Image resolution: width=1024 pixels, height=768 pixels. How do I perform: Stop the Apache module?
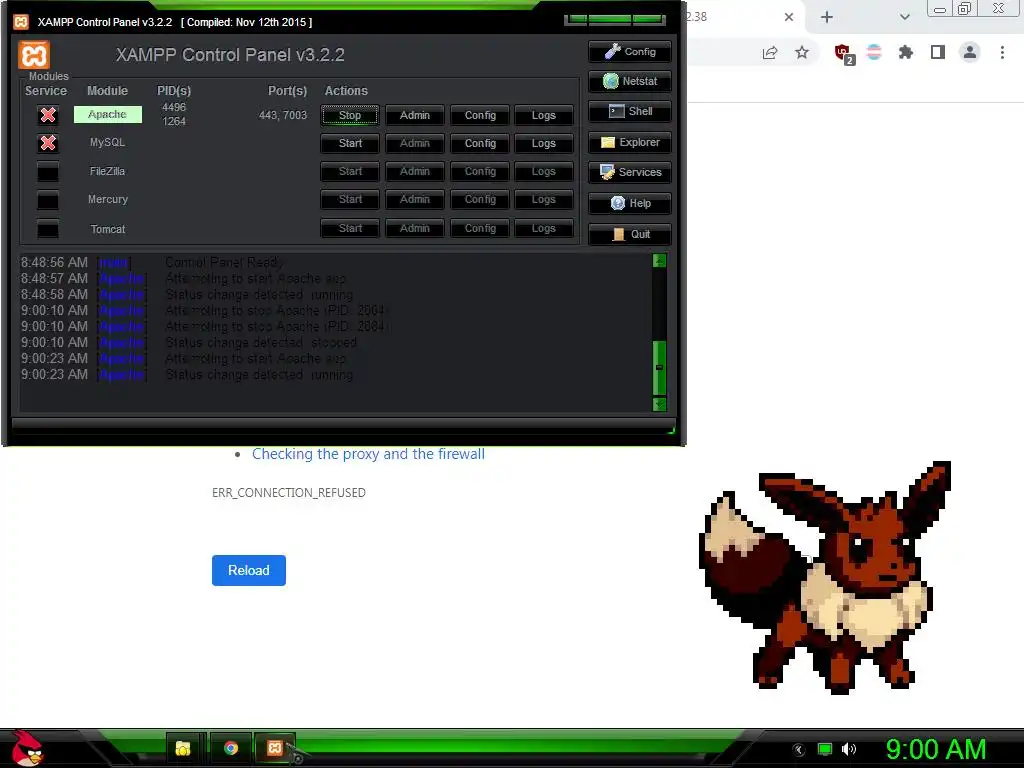[x=350, y=116]
